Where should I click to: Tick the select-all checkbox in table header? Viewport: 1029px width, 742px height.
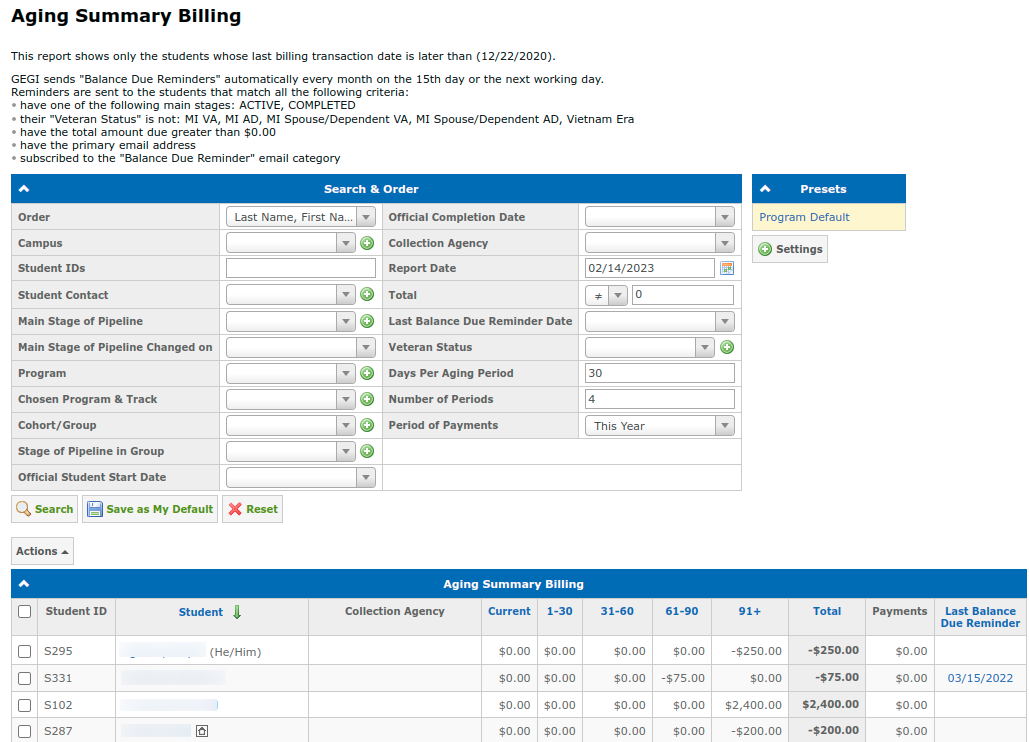[24, 611]
